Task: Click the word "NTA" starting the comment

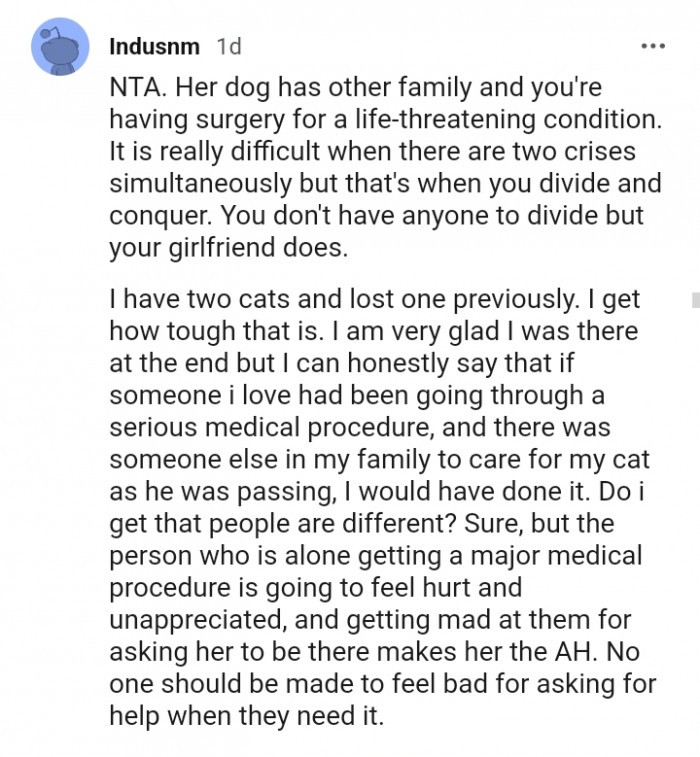Action: (136, 88)
